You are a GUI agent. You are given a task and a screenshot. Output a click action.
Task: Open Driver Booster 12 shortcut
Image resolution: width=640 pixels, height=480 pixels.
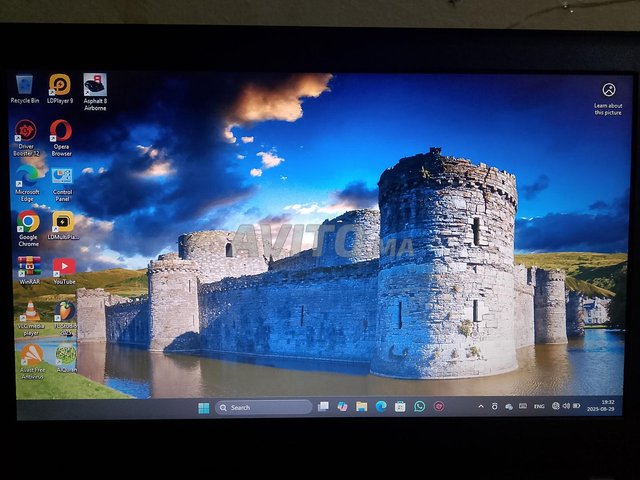click(x=26, y=133)
